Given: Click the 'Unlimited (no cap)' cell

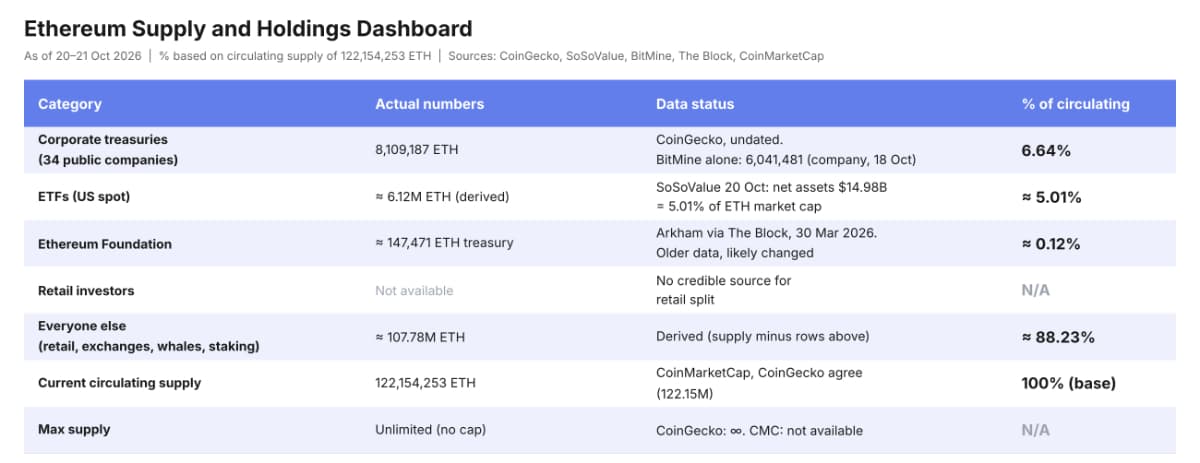Looking at the screenshot, I should [431, 430].
